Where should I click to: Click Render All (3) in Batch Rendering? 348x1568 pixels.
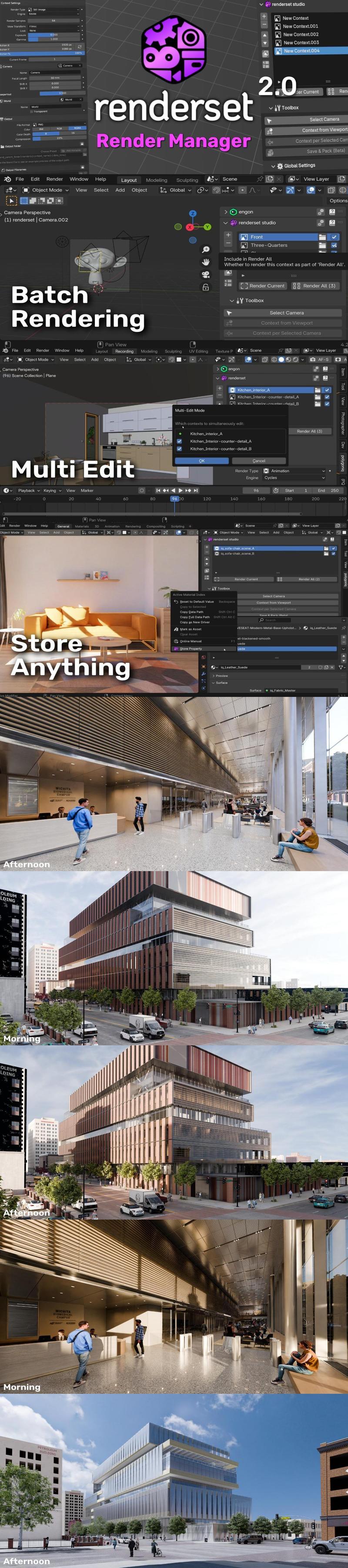click(315, 285)
